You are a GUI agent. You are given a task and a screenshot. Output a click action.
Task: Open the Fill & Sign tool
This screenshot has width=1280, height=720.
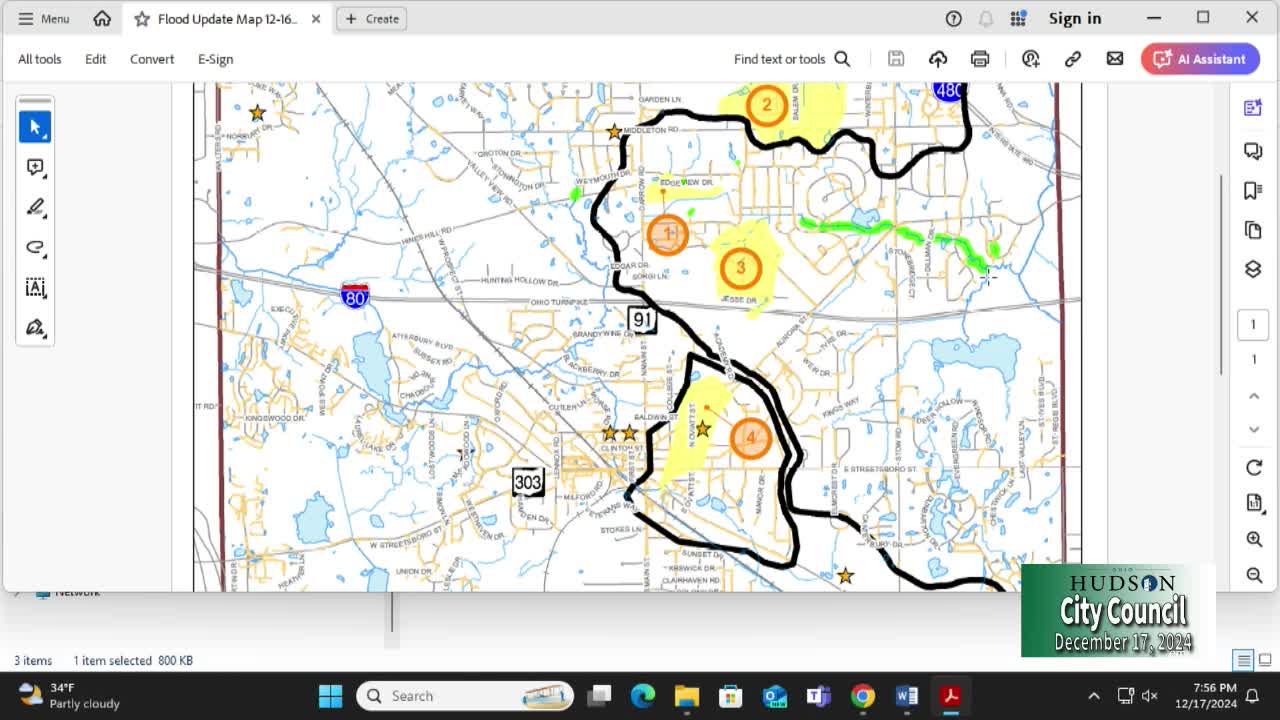click(x=35, y=328)
